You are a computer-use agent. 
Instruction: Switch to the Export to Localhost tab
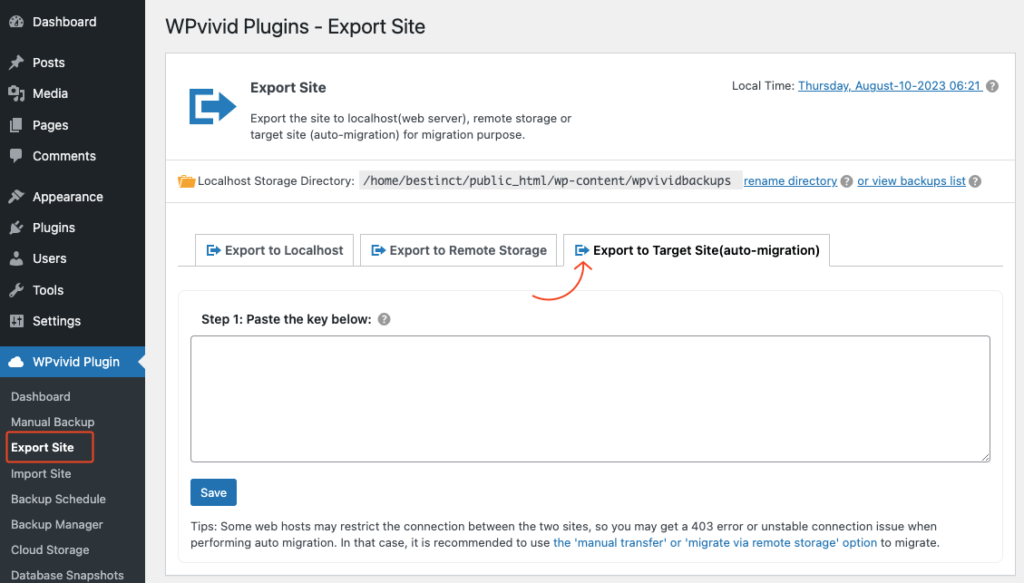pyautogui.click(x=274, y=250)
